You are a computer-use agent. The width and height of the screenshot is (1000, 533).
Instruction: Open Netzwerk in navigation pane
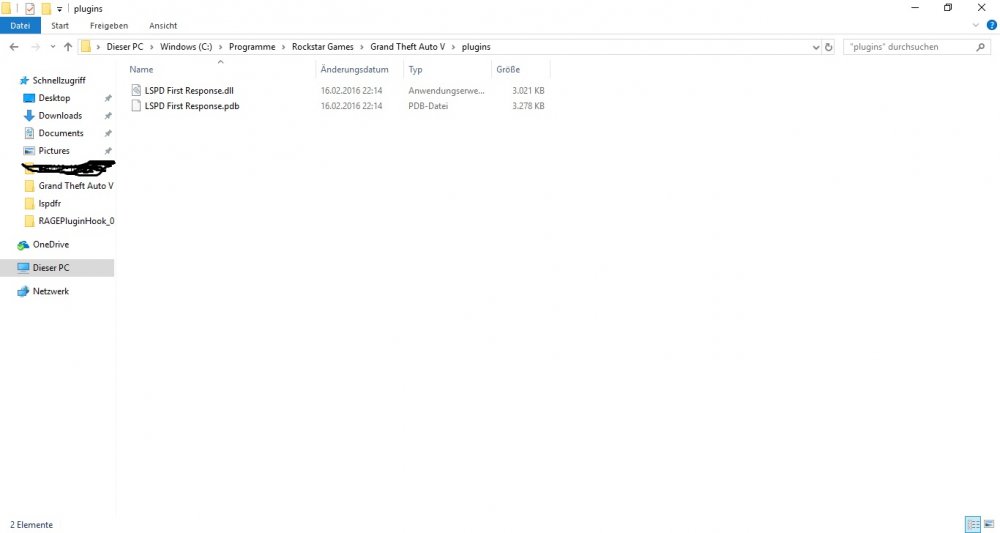coord(50,291)
